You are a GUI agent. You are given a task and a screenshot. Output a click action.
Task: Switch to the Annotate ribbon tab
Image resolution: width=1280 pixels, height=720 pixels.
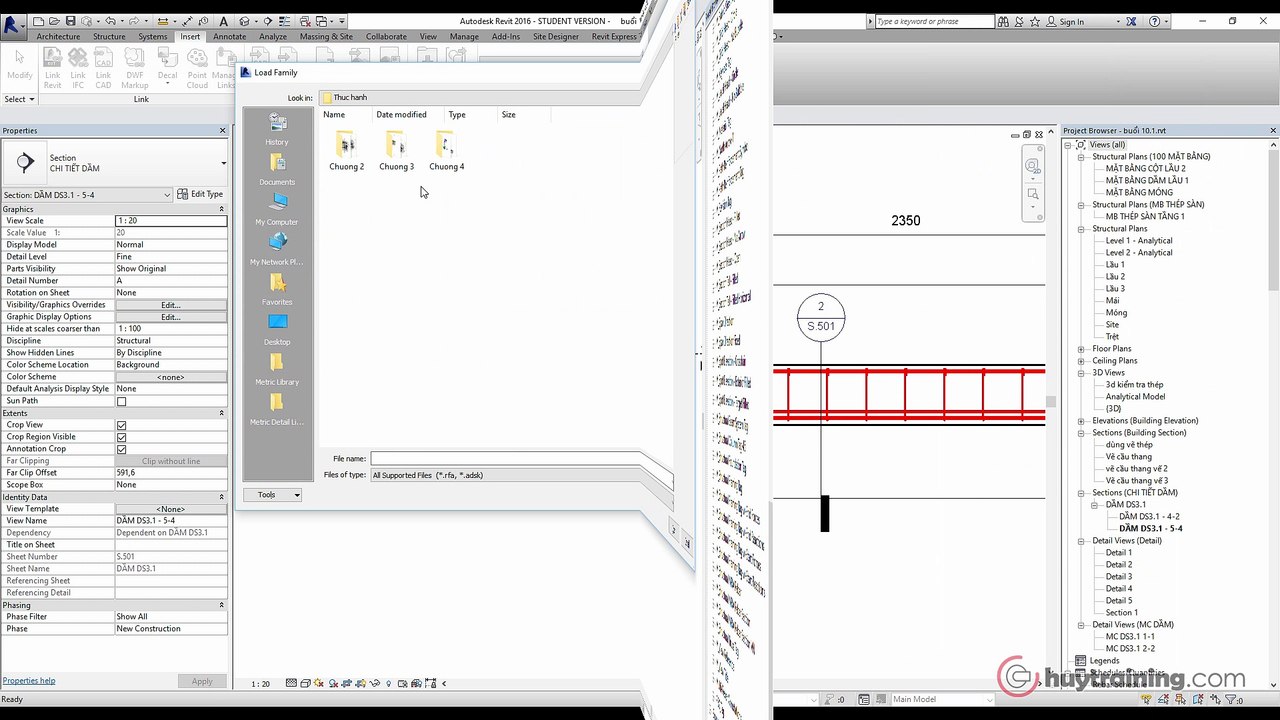pyautogui.click(x=229, y=37)
